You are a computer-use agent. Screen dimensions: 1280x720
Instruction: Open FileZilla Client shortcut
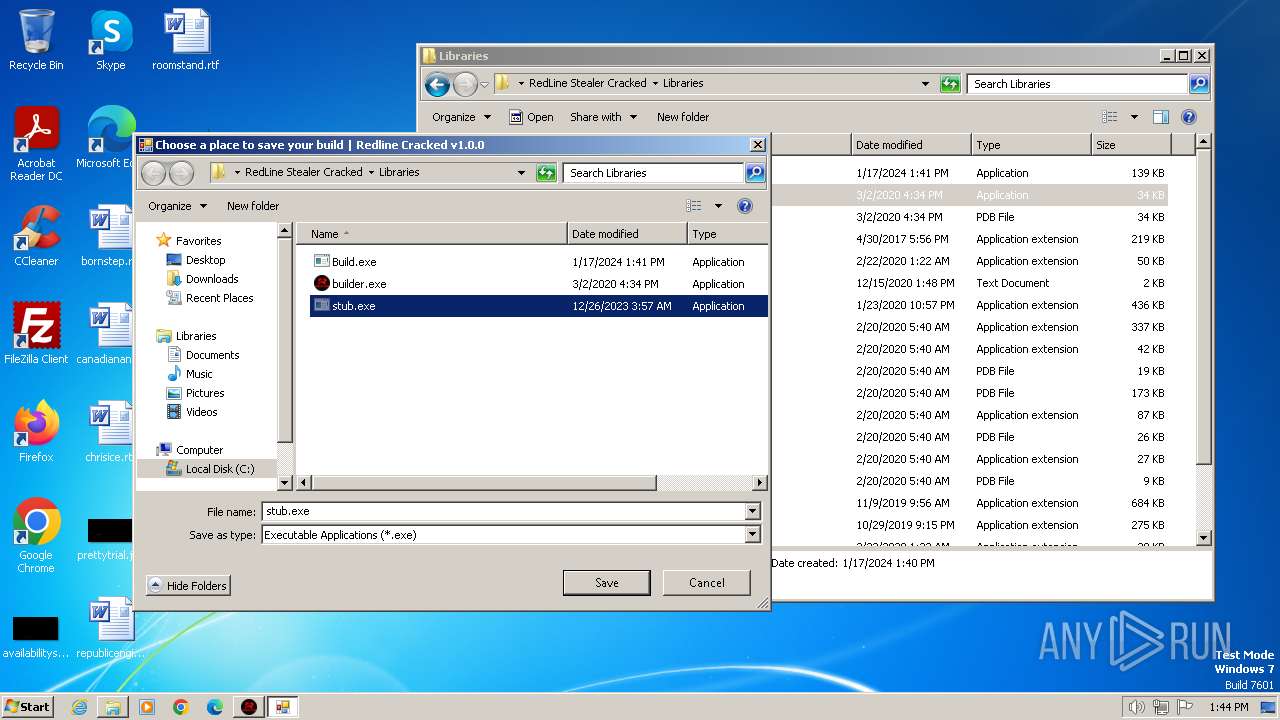(x=36, y=334)
